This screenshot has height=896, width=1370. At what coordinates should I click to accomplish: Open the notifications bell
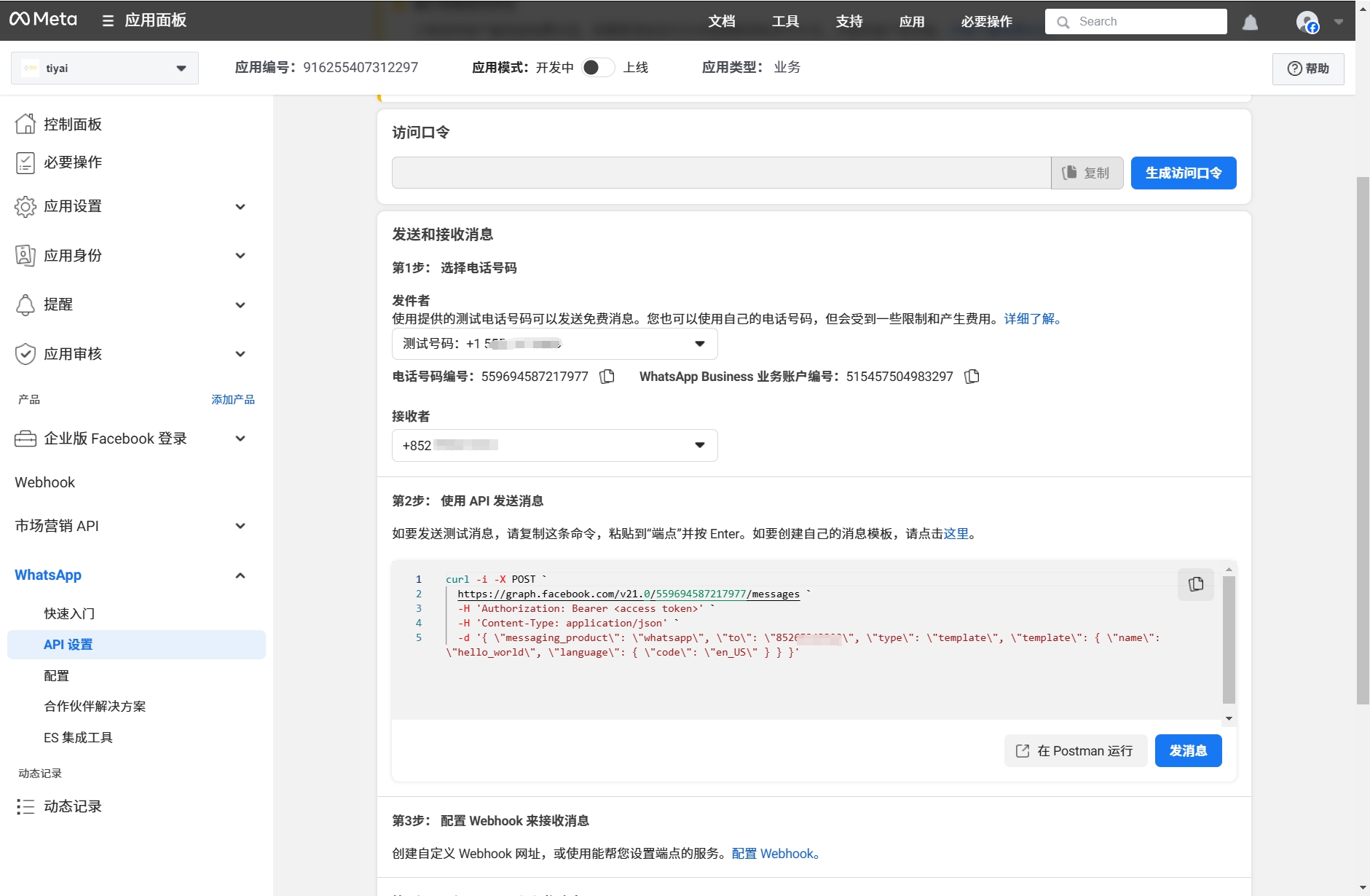coord(1250,22)
